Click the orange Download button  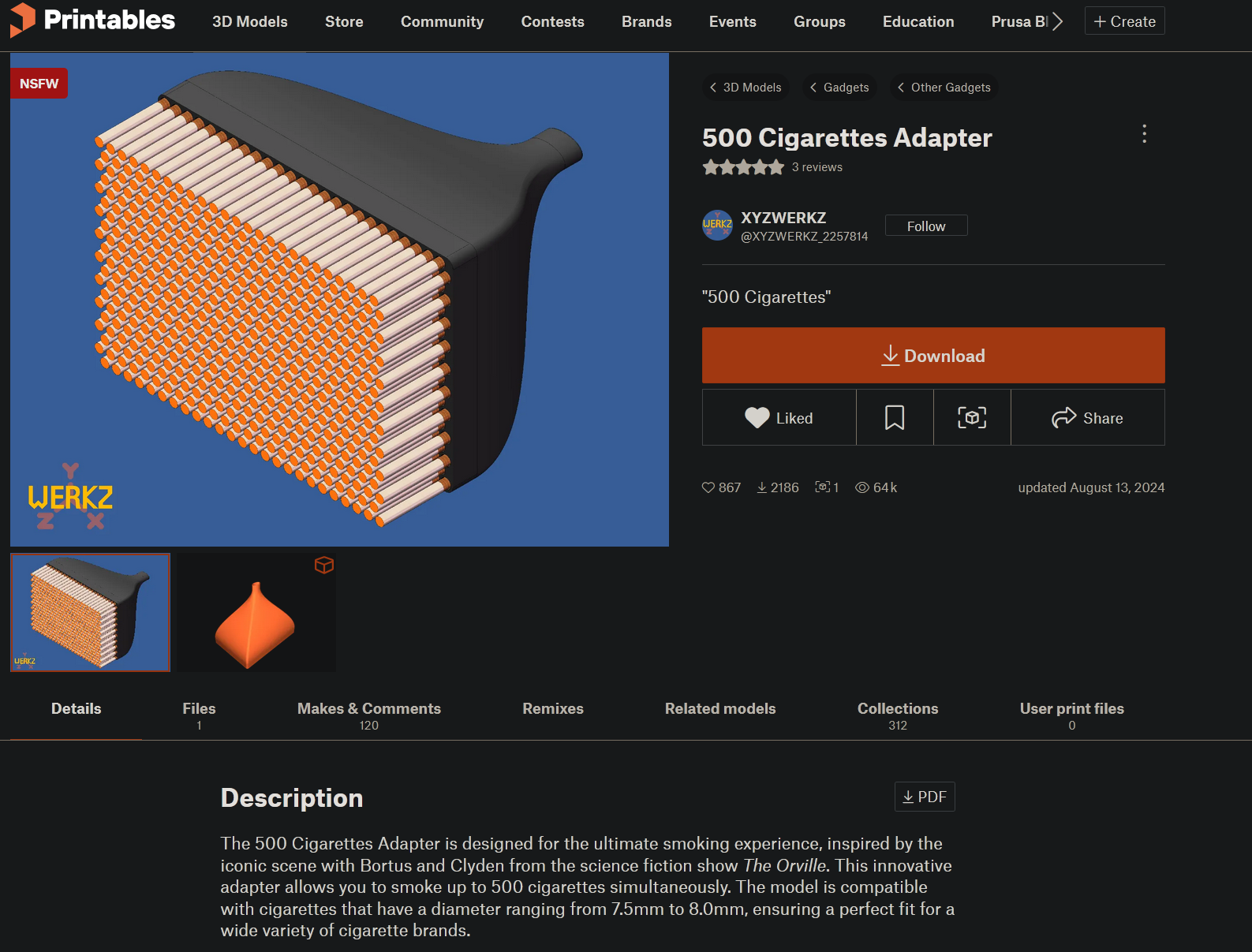tap(933, 356)
